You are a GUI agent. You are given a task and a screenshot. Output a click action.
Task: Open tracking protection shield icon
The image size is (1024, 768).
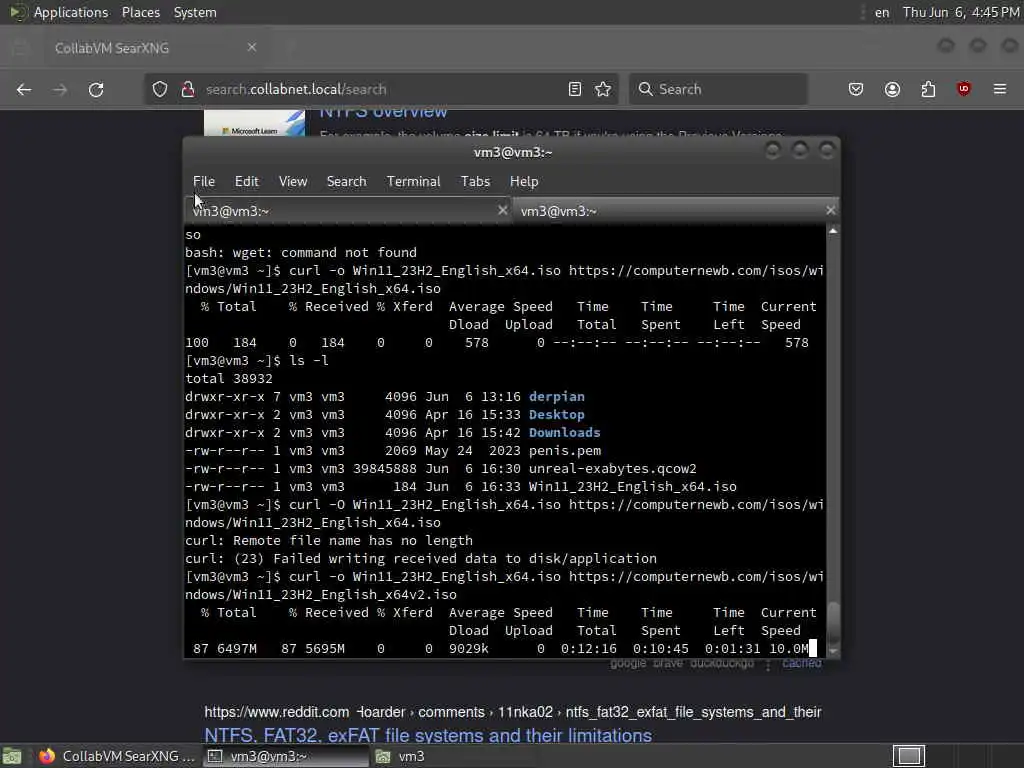(159, 89)
